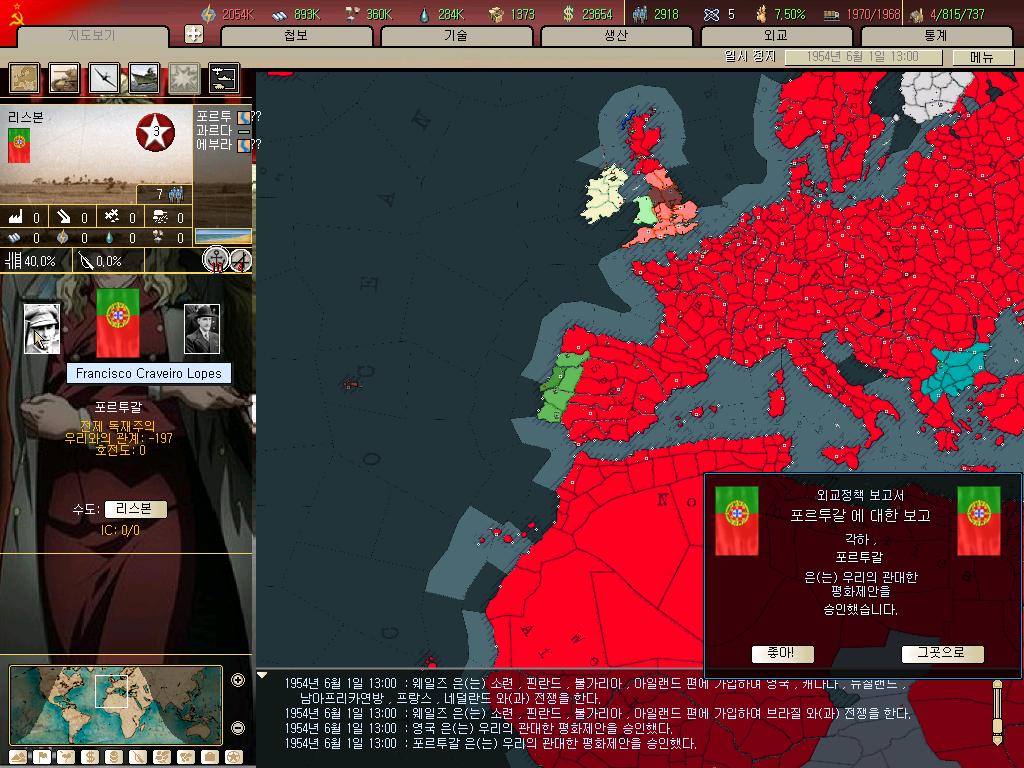Click the beach terrain thumbnail
This screenshot has height=768, width=1024.
tap(223, 236)
